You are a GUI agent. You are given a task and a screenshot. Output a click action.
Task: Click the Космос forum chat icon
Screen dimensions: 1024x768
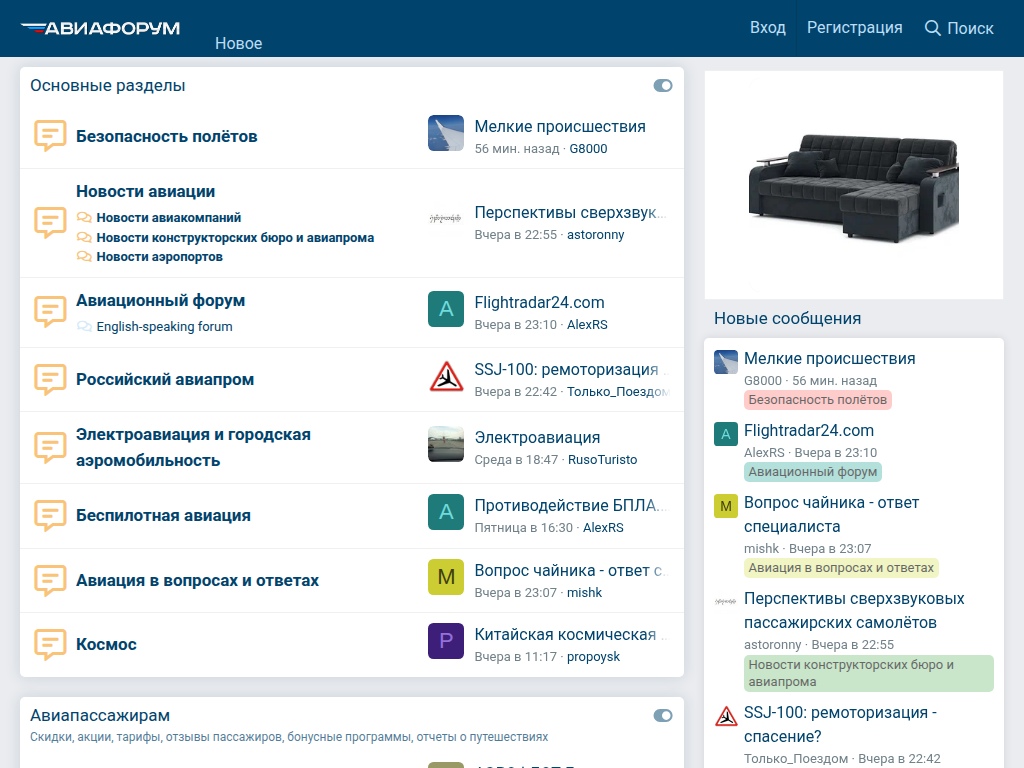[x=50, y=644]
